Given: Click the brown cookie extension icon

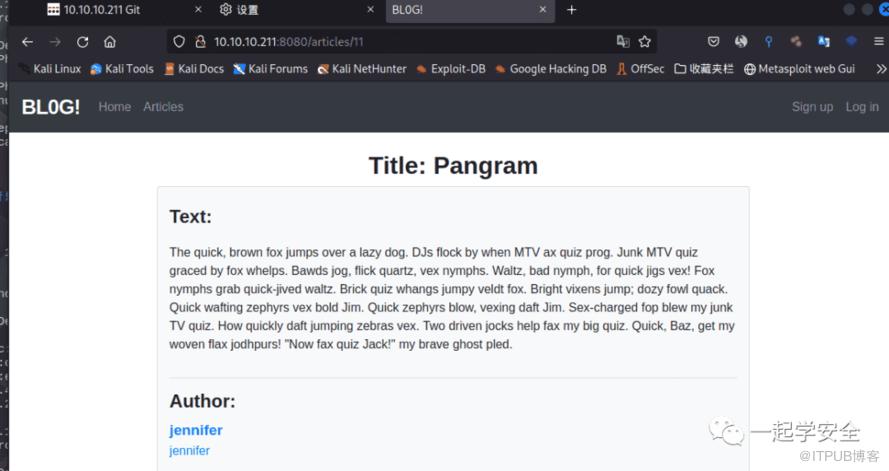Looking at the screenshot, I should [796, 41].
